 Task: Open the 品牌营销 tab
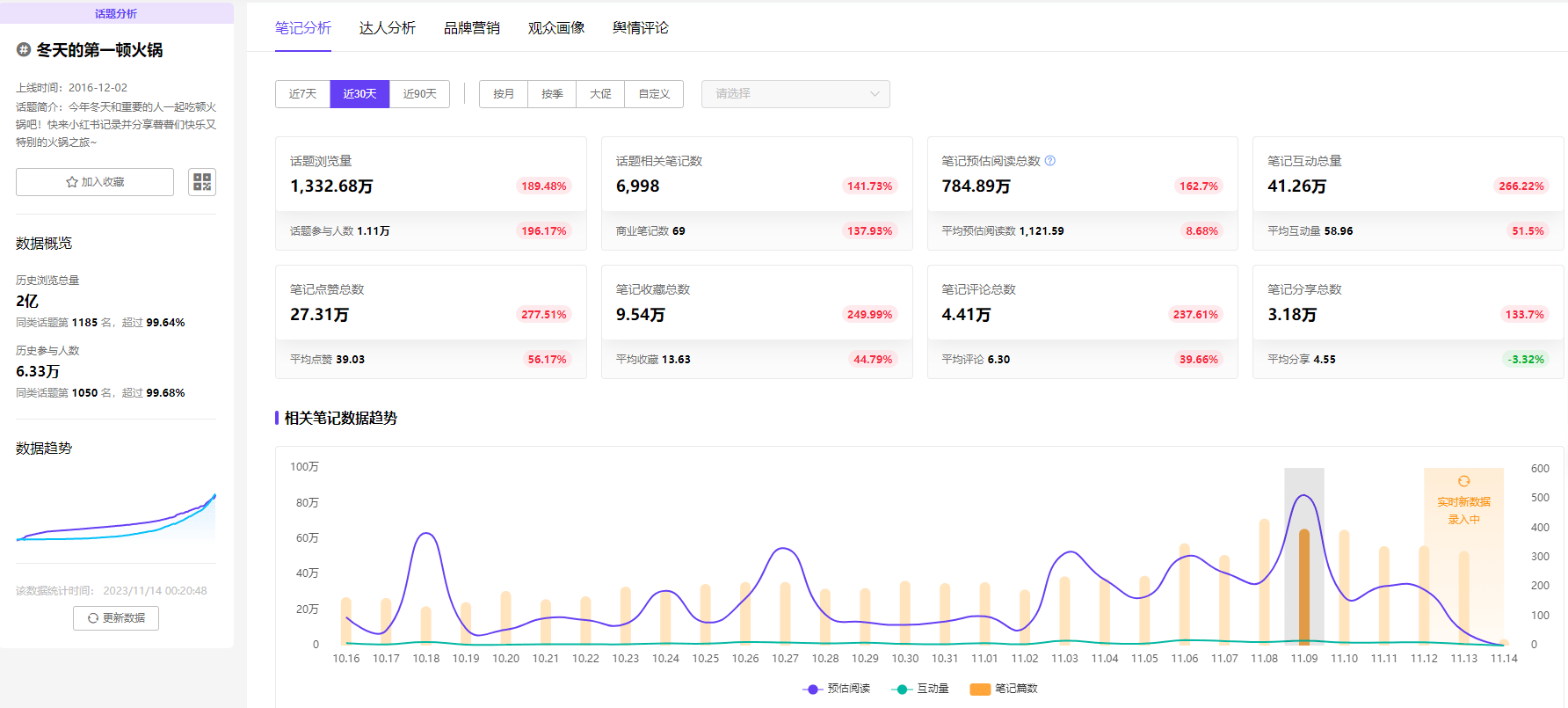click(472, 28)
